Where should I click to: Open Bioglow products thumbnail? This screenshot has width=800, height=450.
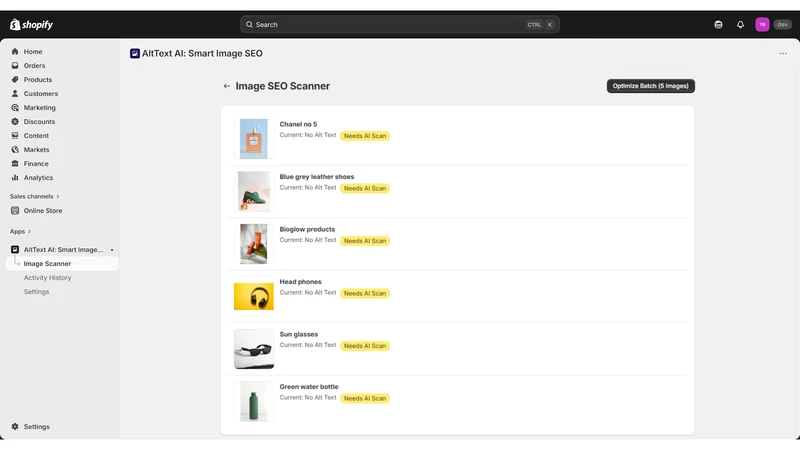click(254, 244)
